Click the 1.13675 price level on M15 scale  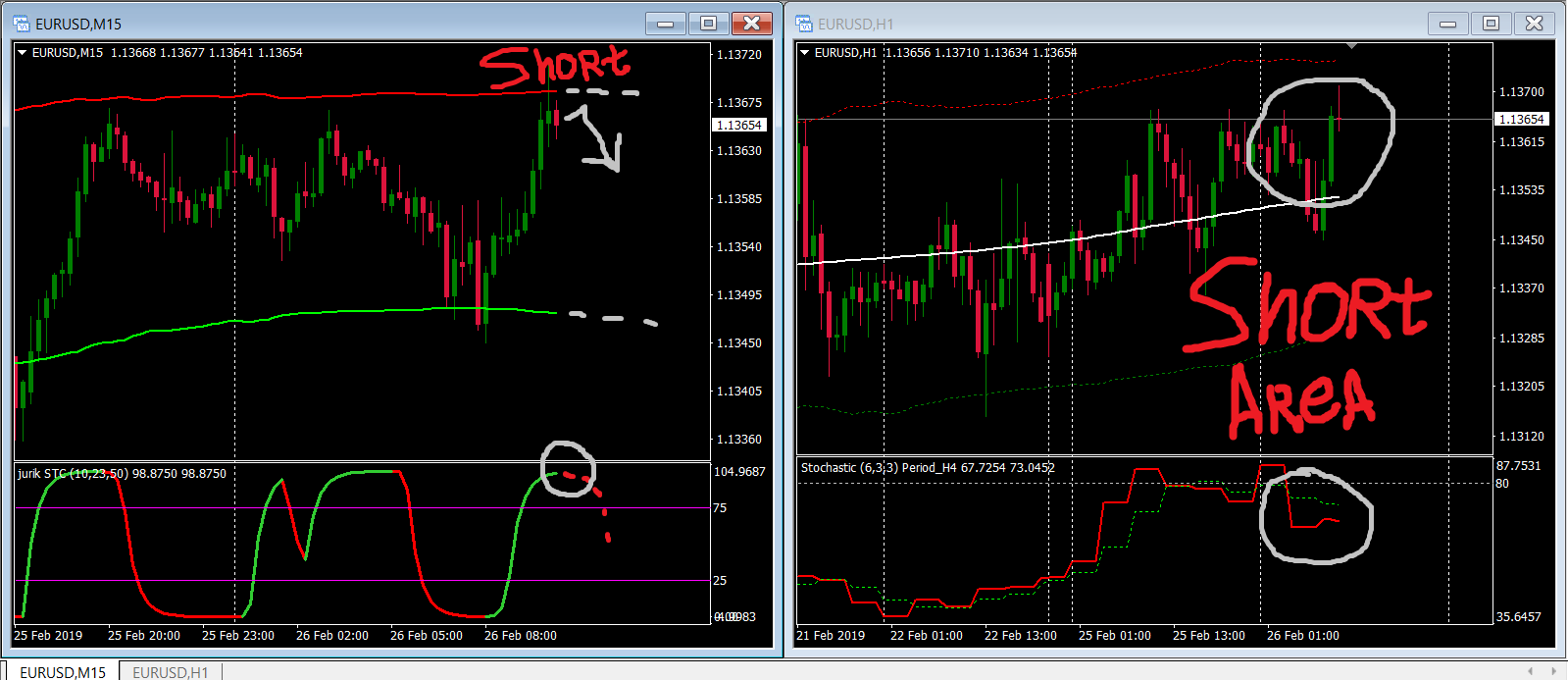(x=739, y=103)
